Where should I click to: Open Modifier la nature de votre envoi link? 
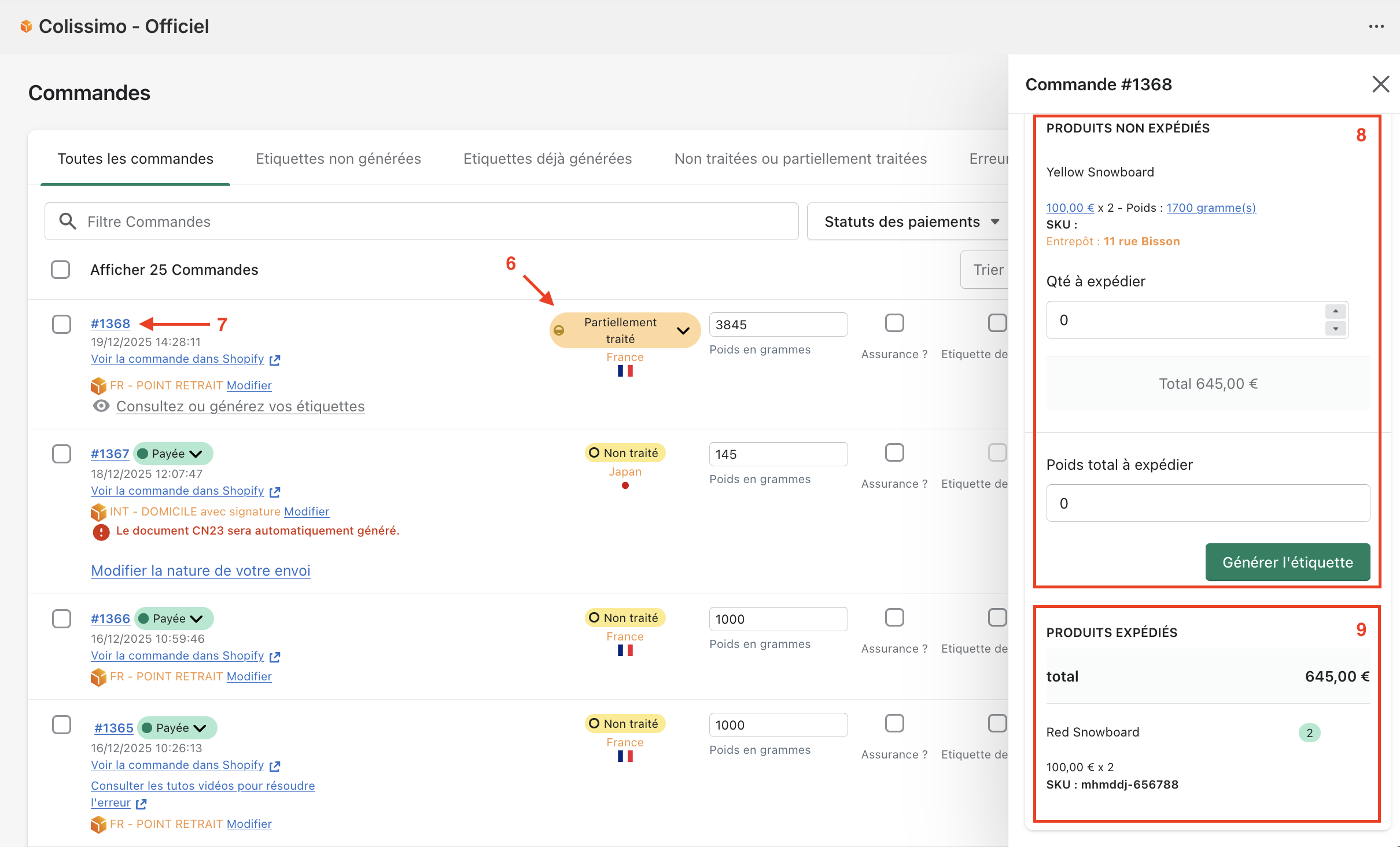click(x=200, y=570)
